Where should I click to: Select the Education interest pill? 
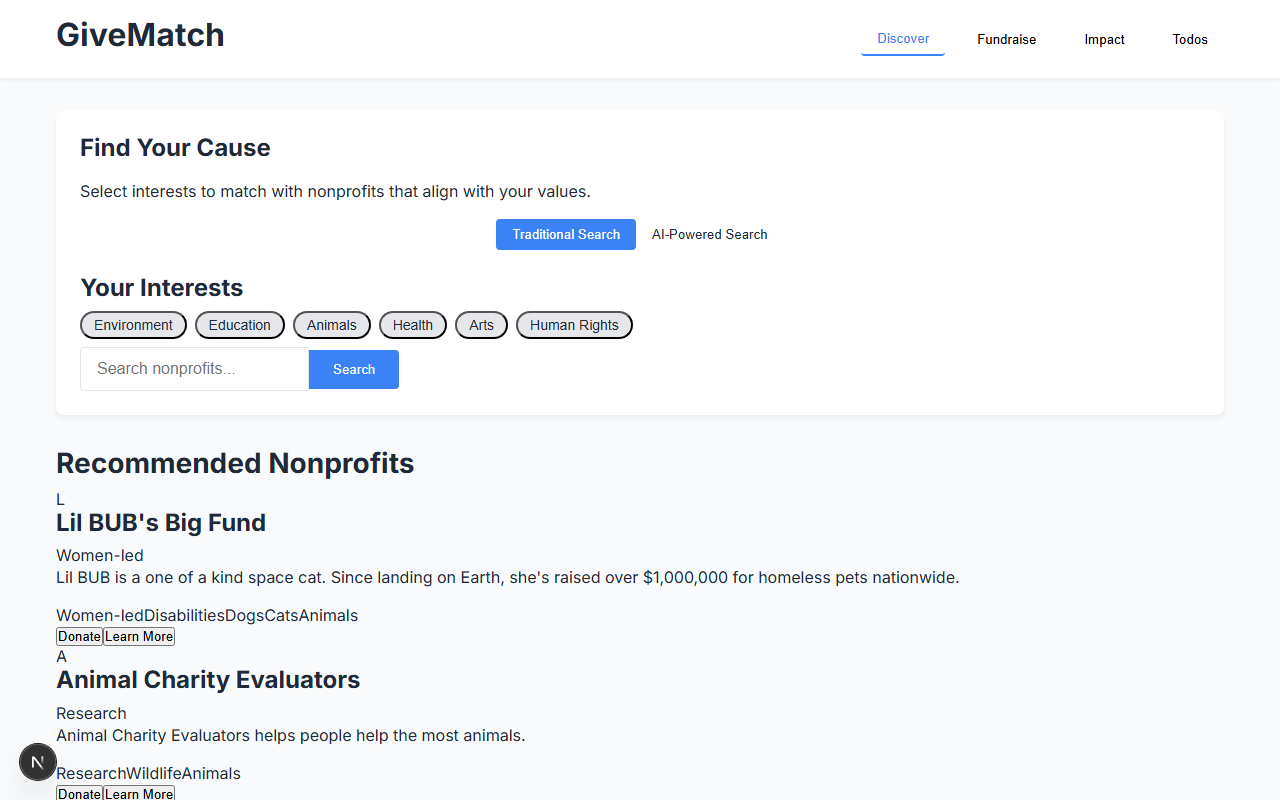(239, 324)
